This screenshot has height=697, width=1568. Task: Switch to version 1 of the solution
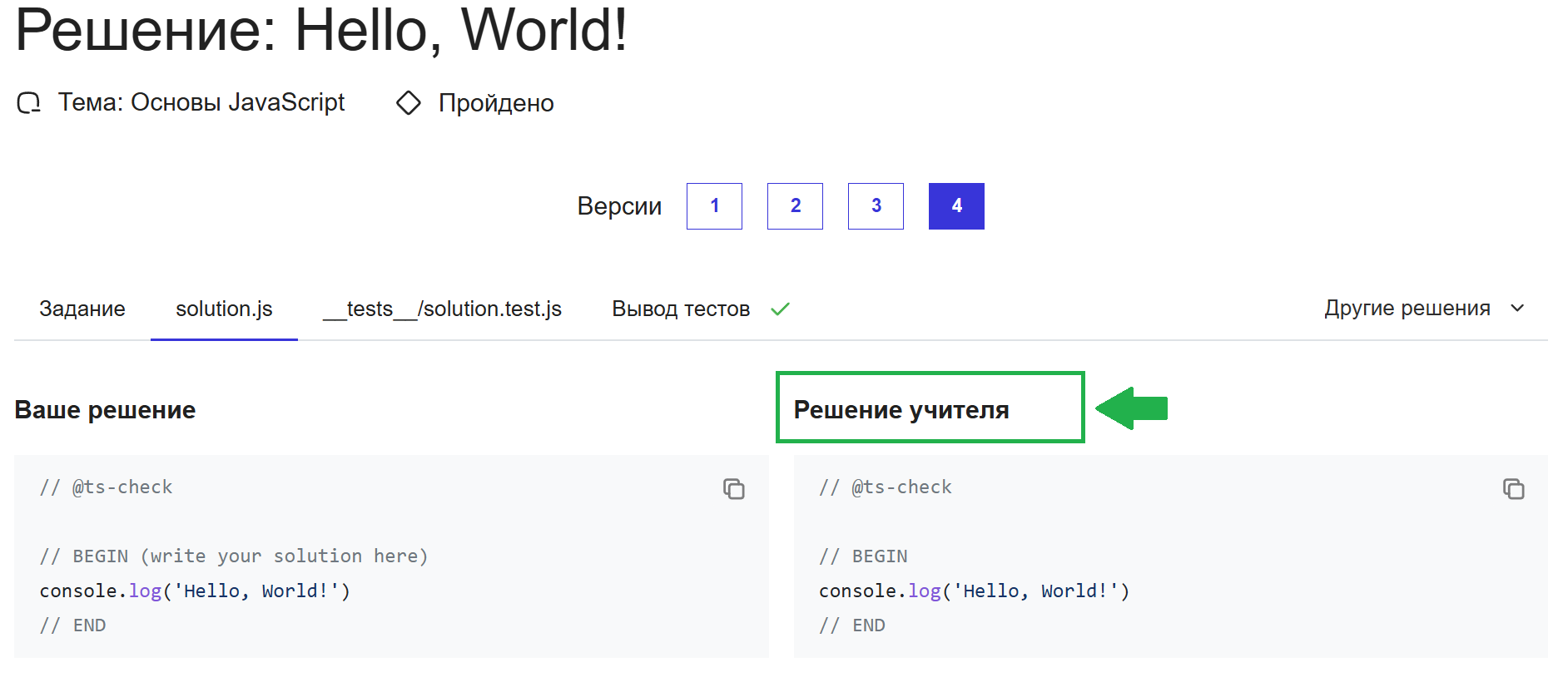pyautogui.click(x=714, y=206)
